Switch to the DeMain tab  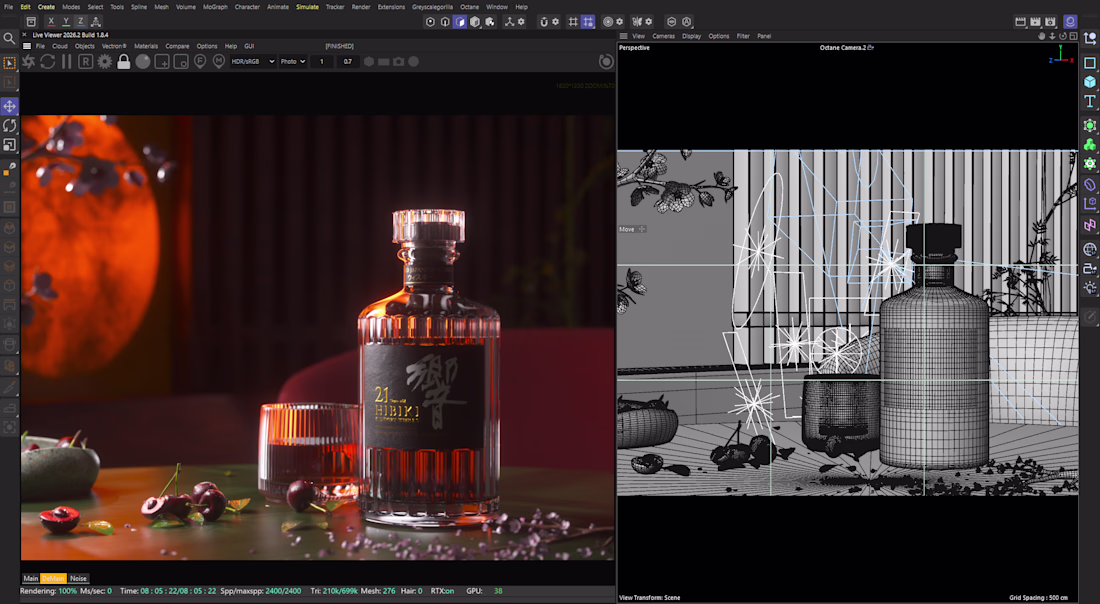[53, 579]
